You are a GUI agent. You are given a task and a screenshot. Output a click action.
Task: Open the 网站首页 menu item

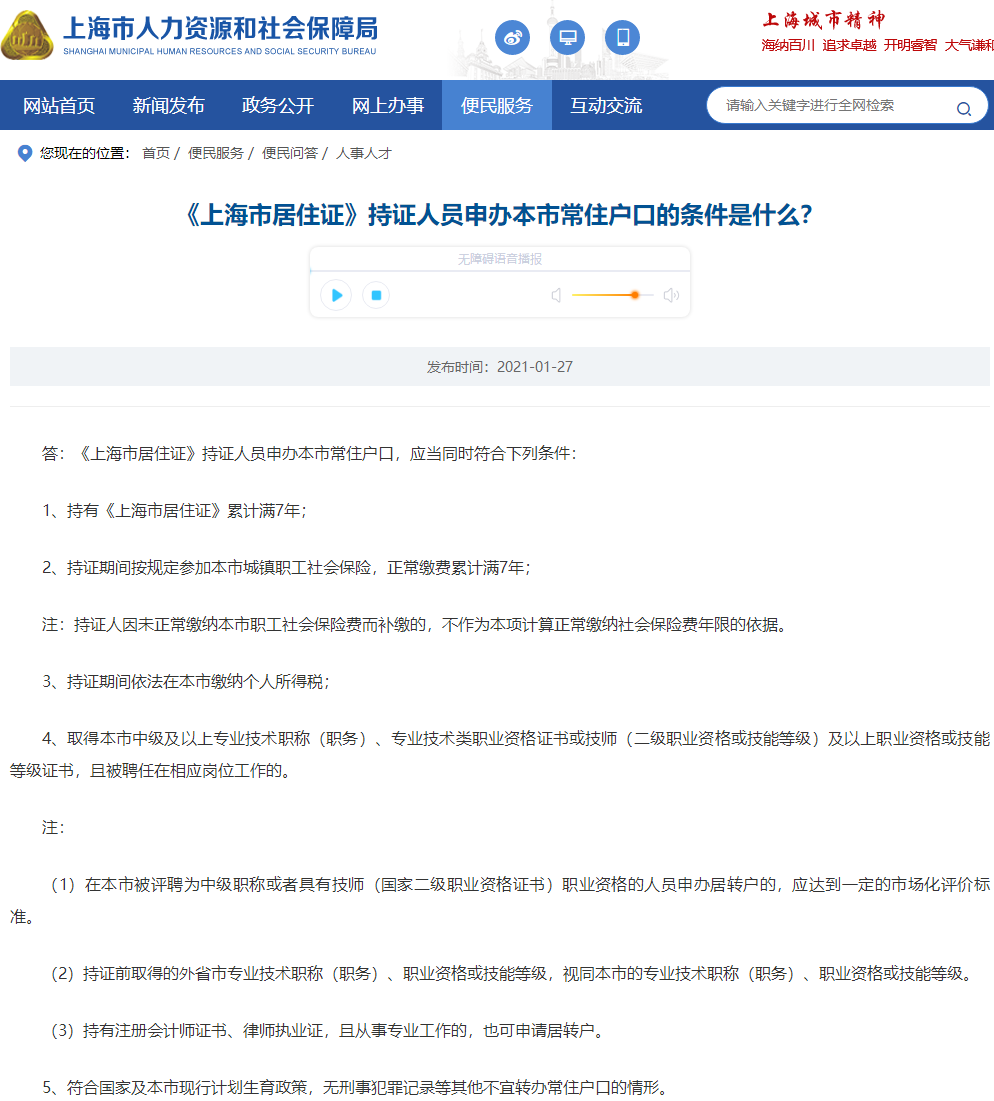[59, 106]
